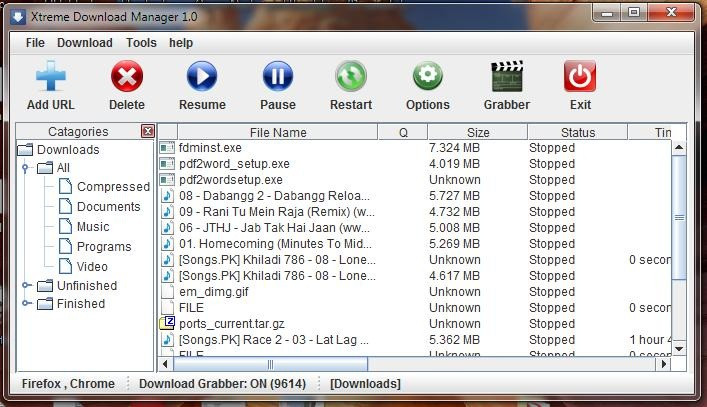Screen dimensions: 707x407
Task: Select the pdf2word_setup.exe row
Action: pos(415,164)
